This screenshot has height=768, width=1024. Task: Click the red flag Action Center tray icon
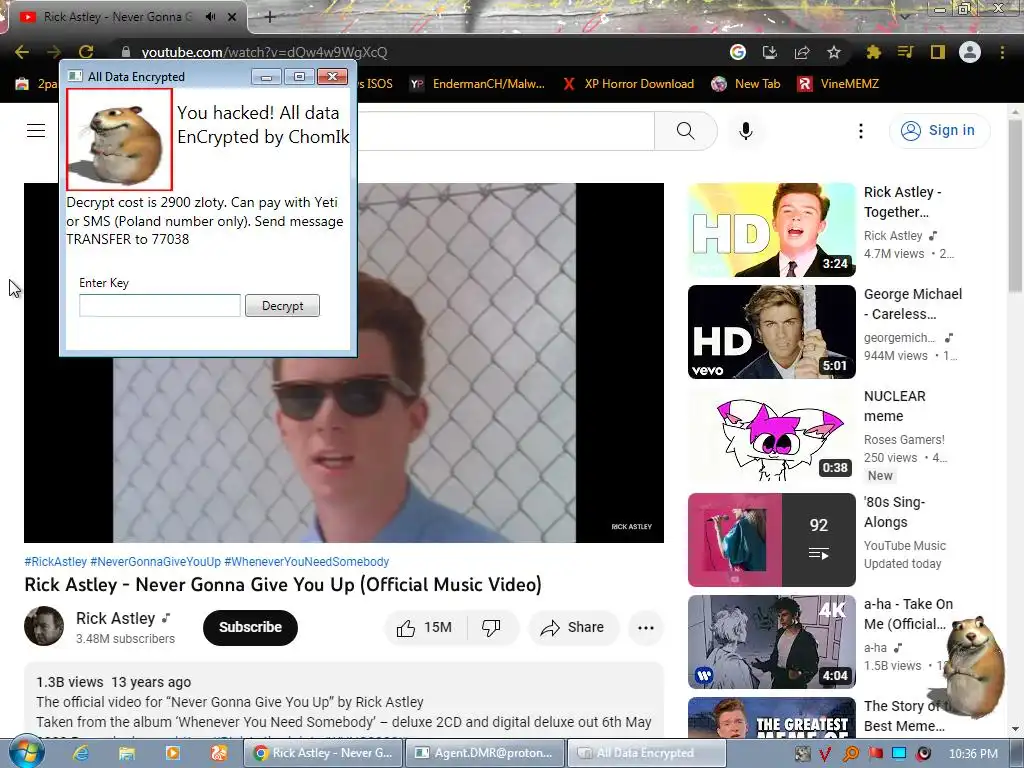tap(875, 754)
